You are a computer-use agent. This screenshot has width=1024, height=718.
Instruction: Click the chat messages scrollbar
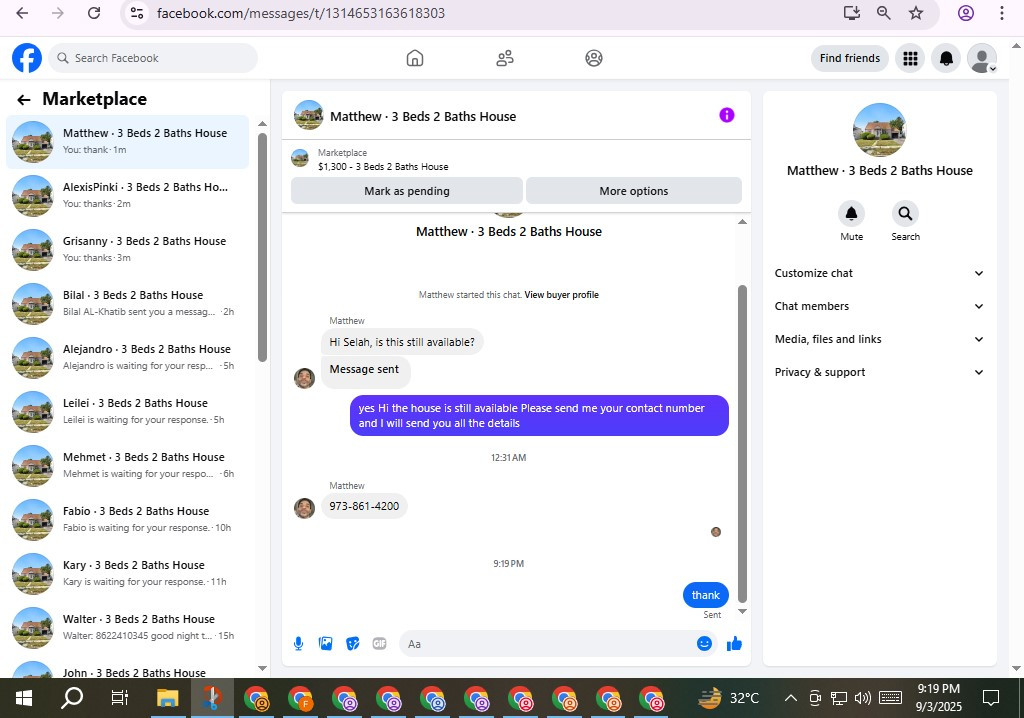742,444
